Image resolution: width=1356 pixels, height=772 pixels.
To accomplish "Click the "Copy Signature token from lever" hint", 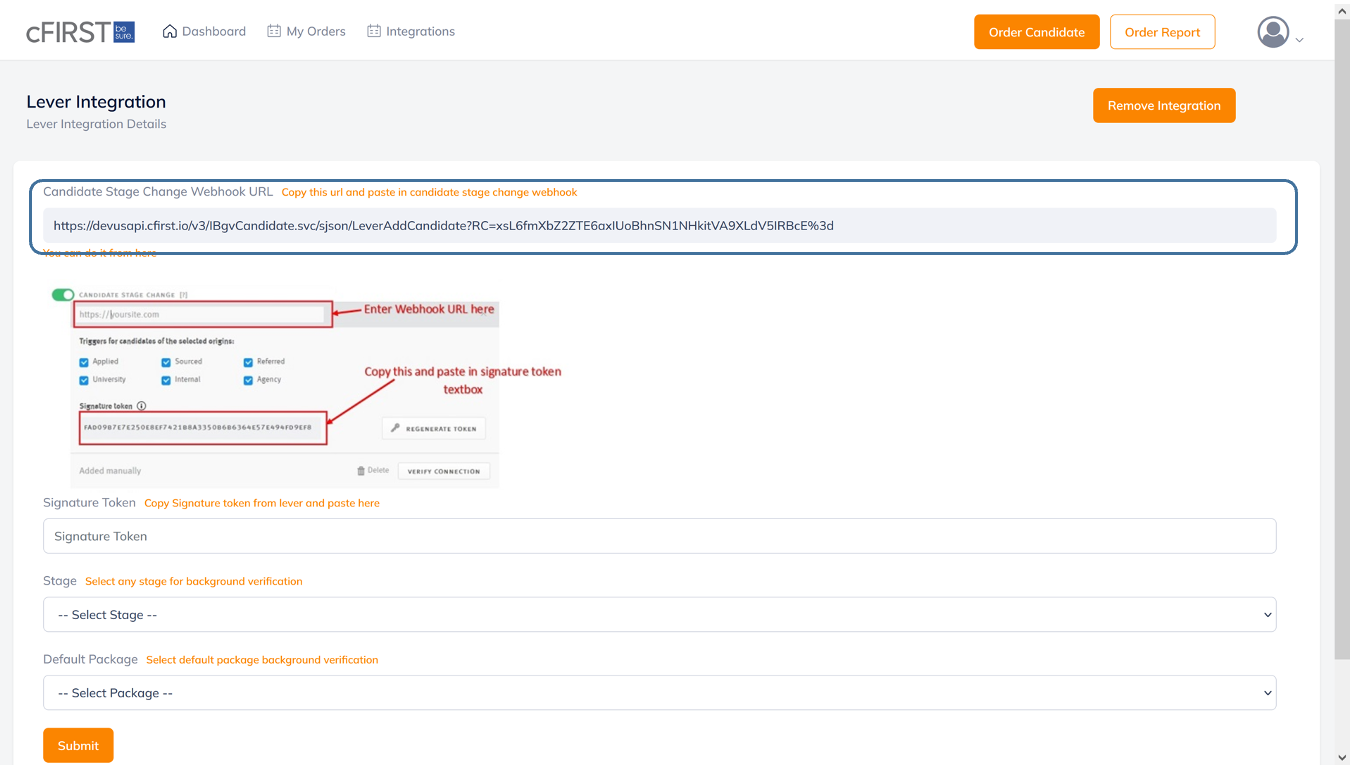I will 262,503.
